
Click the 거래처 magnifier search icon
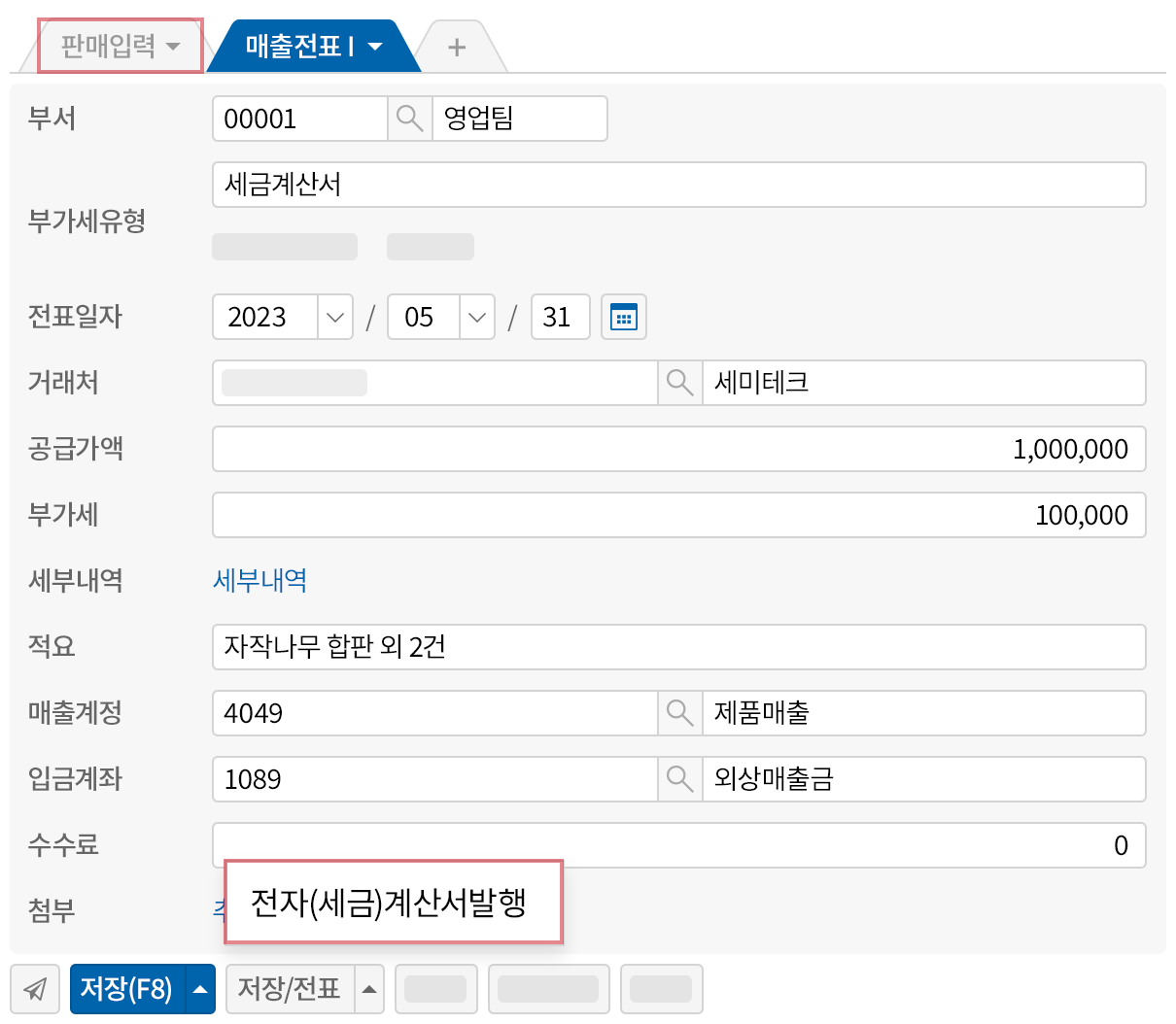click(679, 383)
